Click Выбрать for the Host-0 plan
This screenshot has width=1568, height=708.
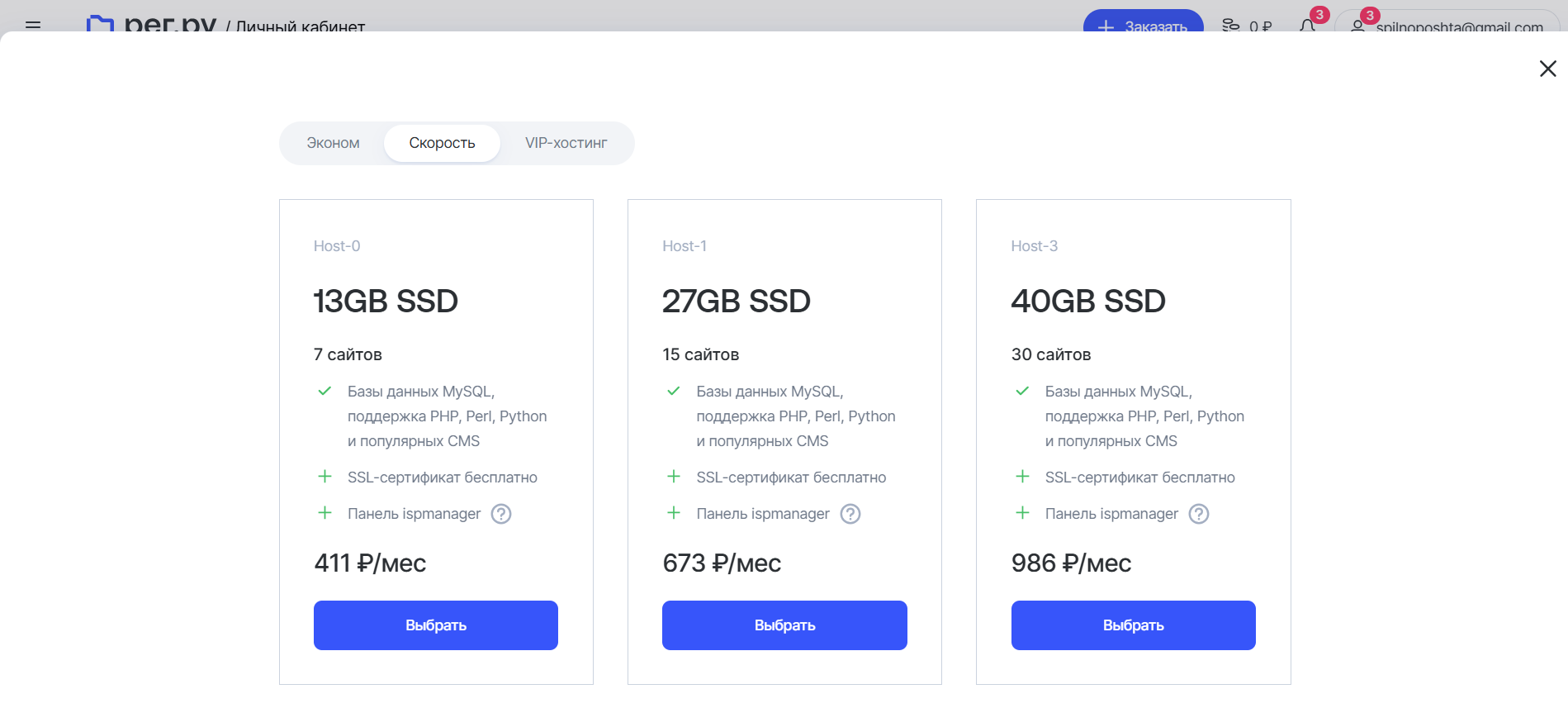pos(435,625)
